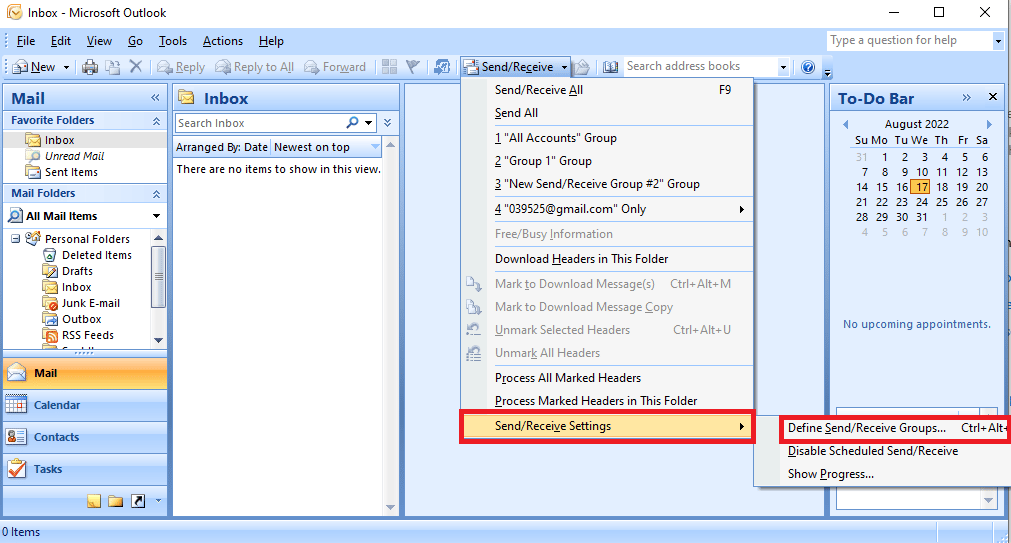The image size is (1011, 543).
Task: Collapse the To-Do Bar with chevrons
Action: coord(966,97)
